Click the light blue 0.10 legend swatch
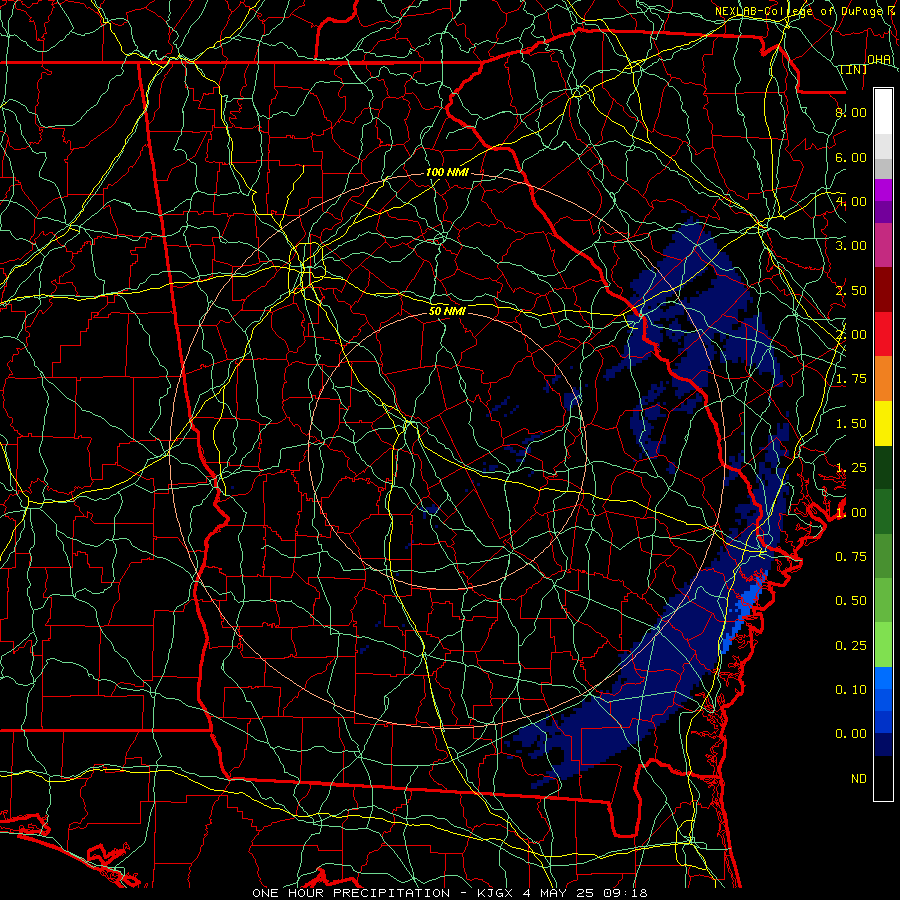 coord(883,678)
